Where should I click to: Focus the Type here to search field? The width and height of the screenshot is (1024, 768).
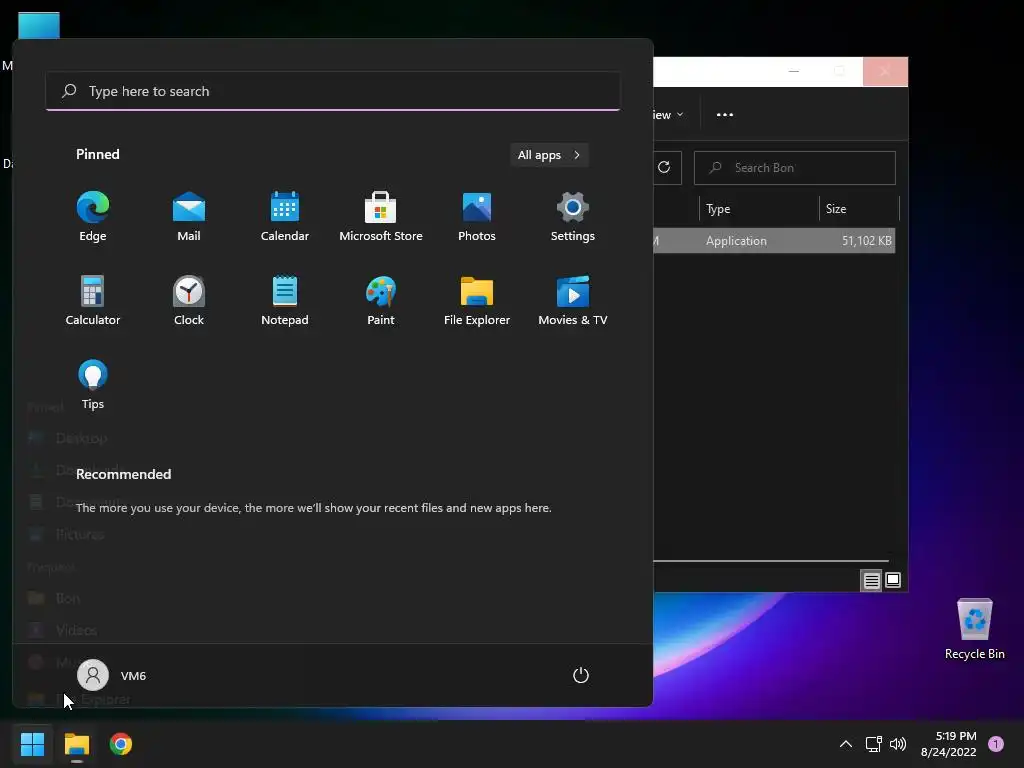333,91
